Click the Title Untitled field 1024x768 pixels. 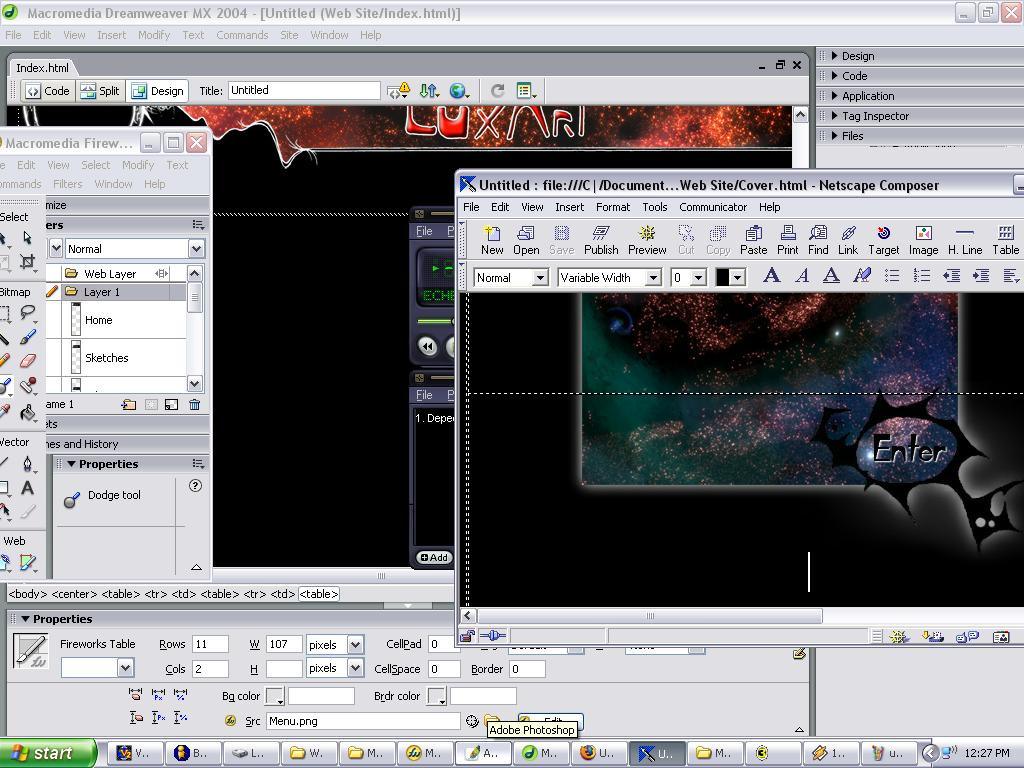click(x=304, y=90)
